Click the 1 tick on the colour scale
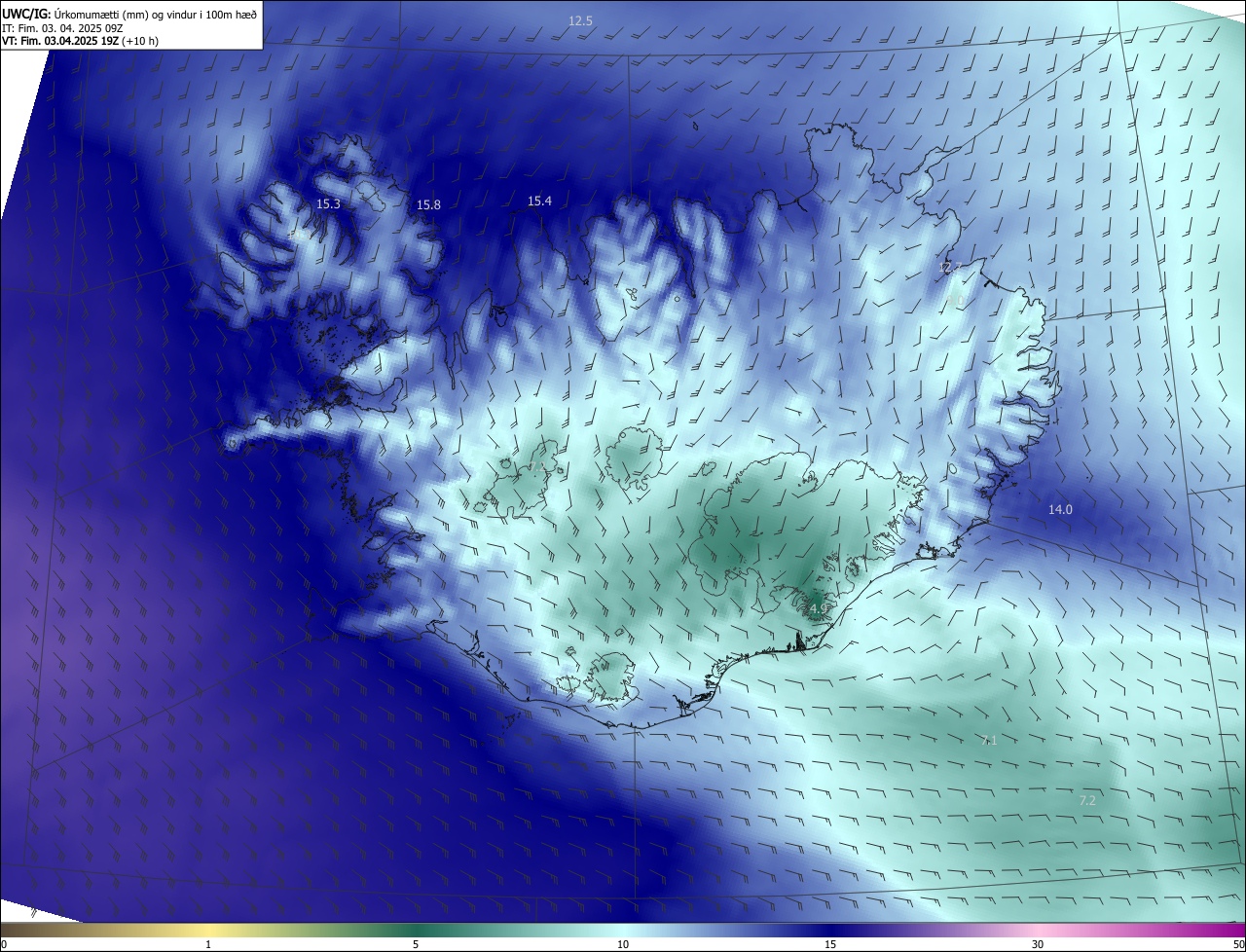 208,944
